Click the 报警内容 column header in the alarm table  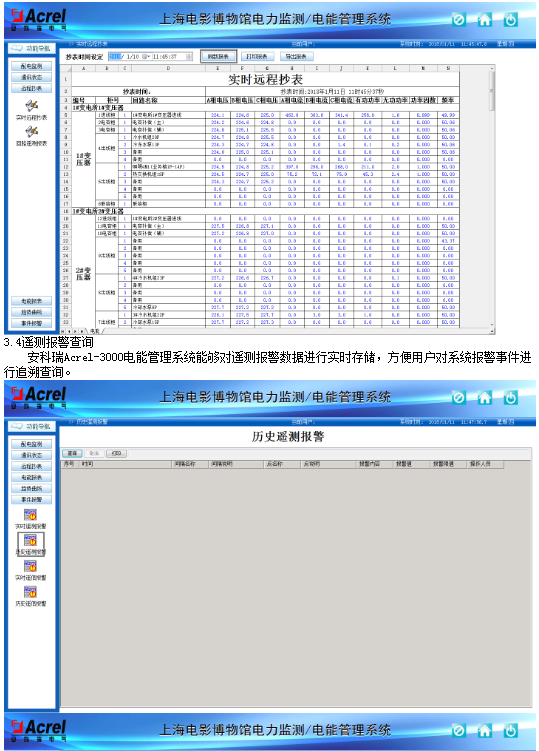pos(375,464)
